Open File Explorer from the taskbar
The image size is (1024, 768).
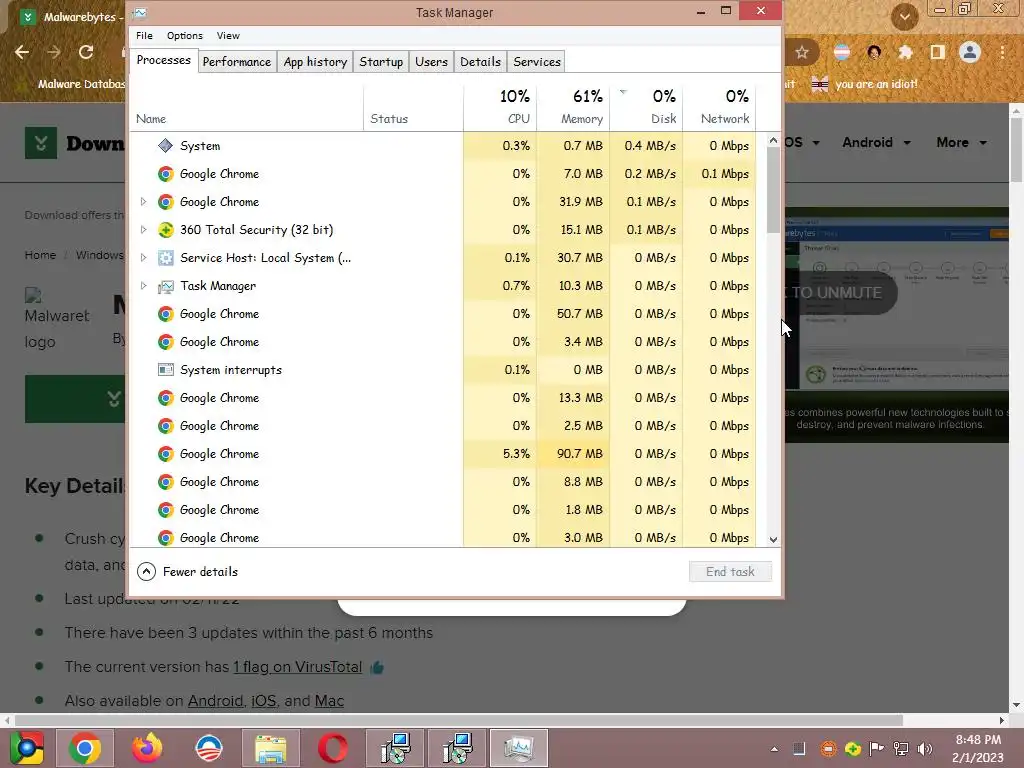point(270,748)
